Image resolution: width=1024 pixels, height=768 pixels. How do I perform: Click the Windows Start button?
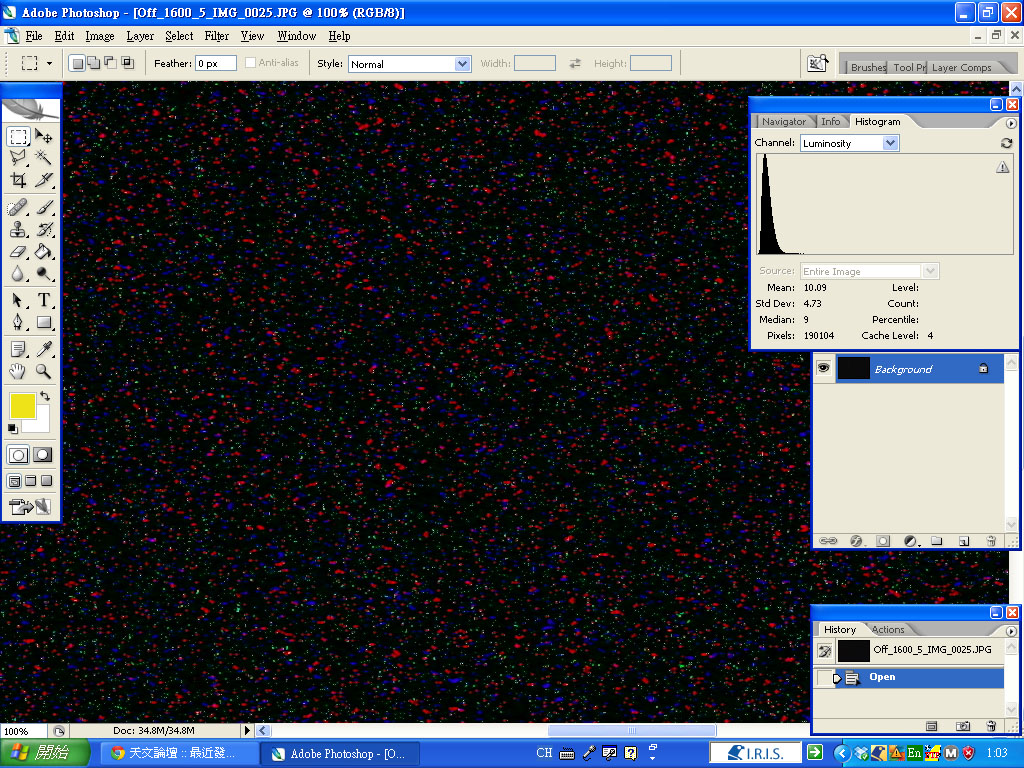(x=35, y=753)
